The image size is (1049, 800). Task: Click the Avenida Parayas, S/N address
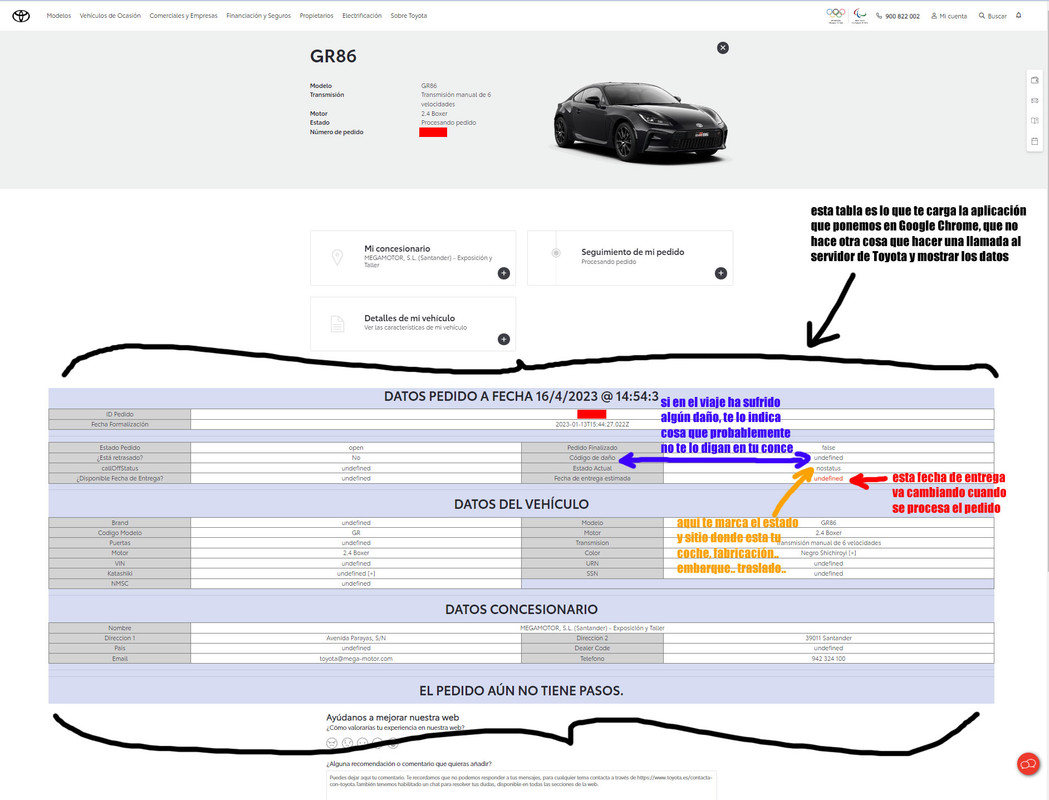[x=356, y=638]
